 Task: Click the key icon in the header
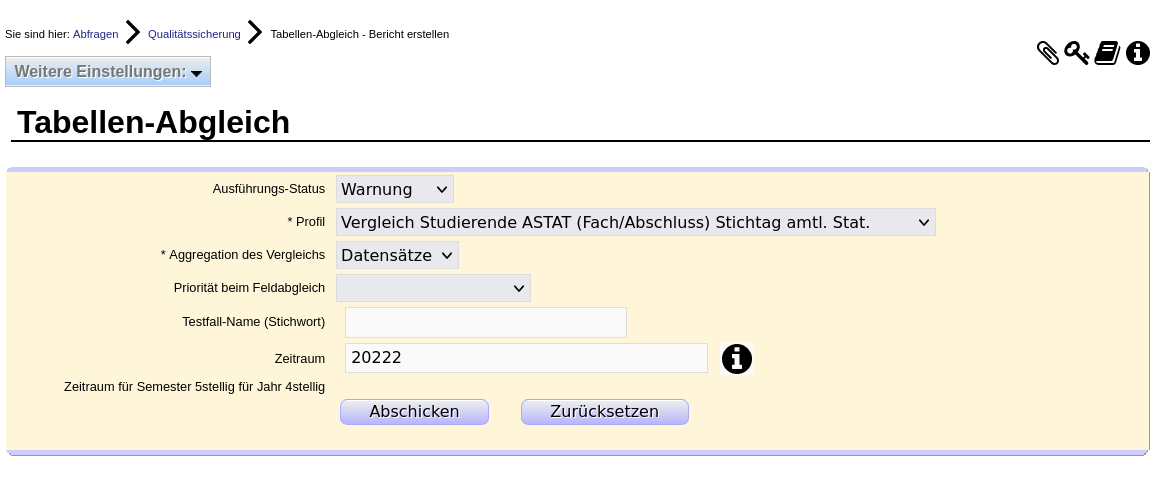[1076, 53]
